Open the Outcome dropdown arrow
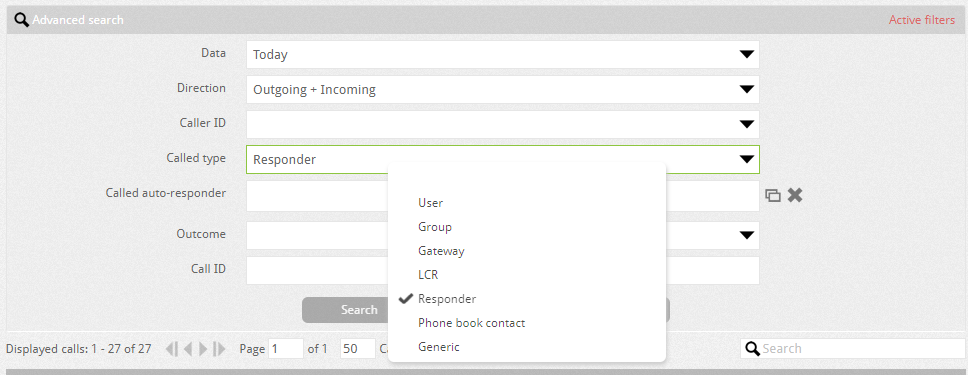Viewport: 968px width, 375px height. [747, 235]
